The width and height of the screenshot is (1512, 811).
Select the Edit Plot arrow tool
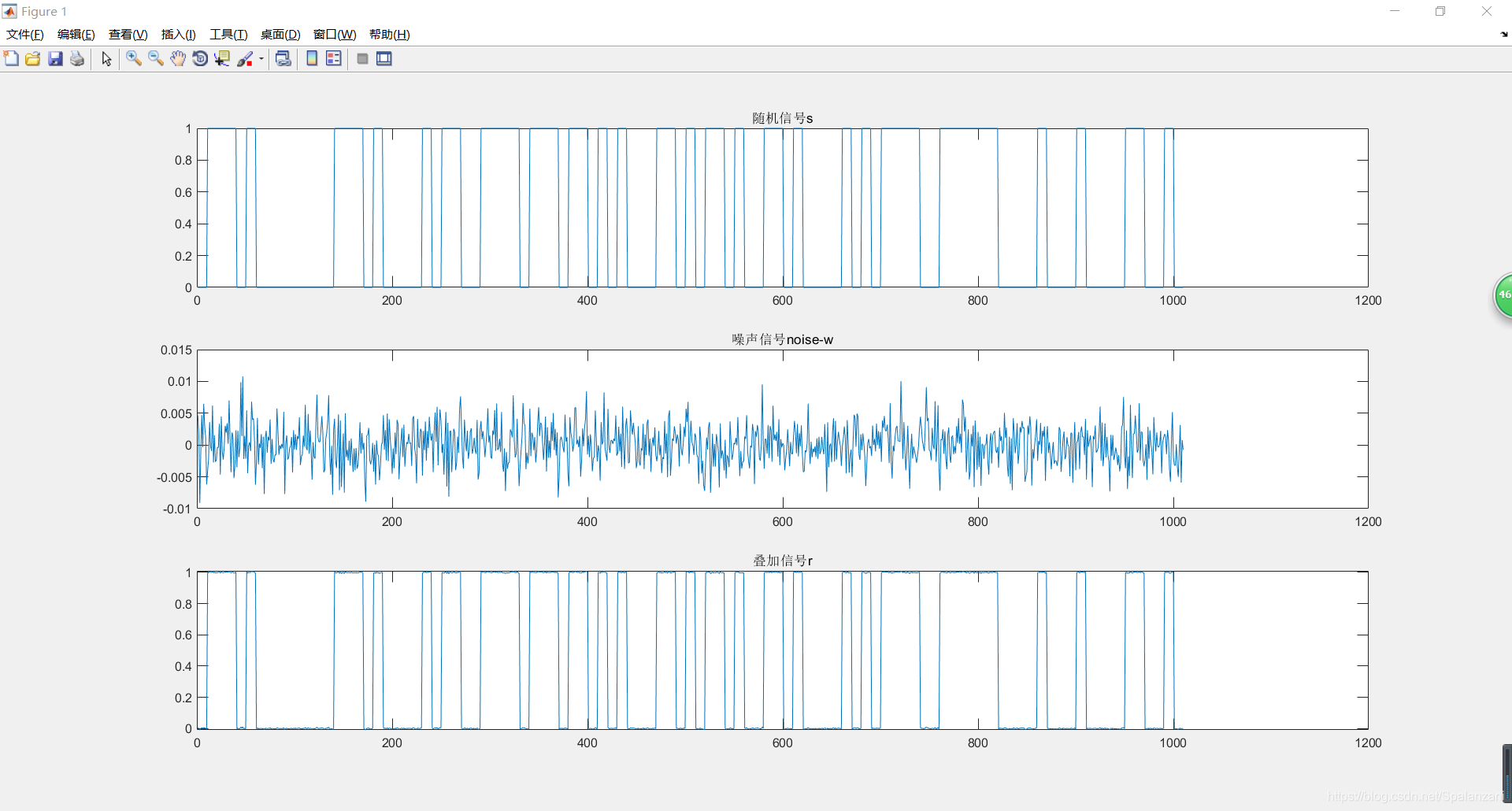coord(106,58)
